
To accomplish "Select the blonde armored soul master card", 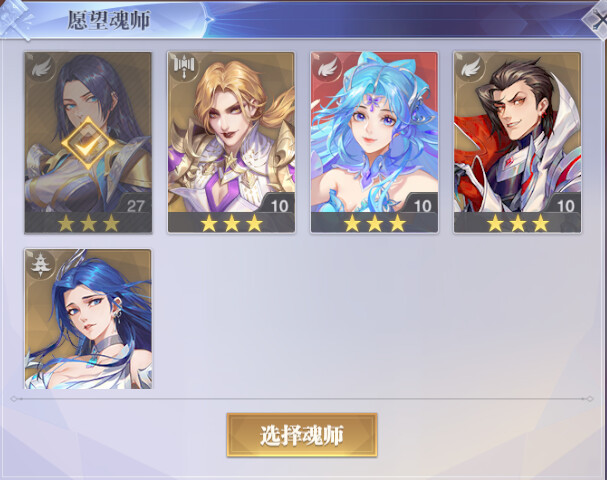I will 231,142.
